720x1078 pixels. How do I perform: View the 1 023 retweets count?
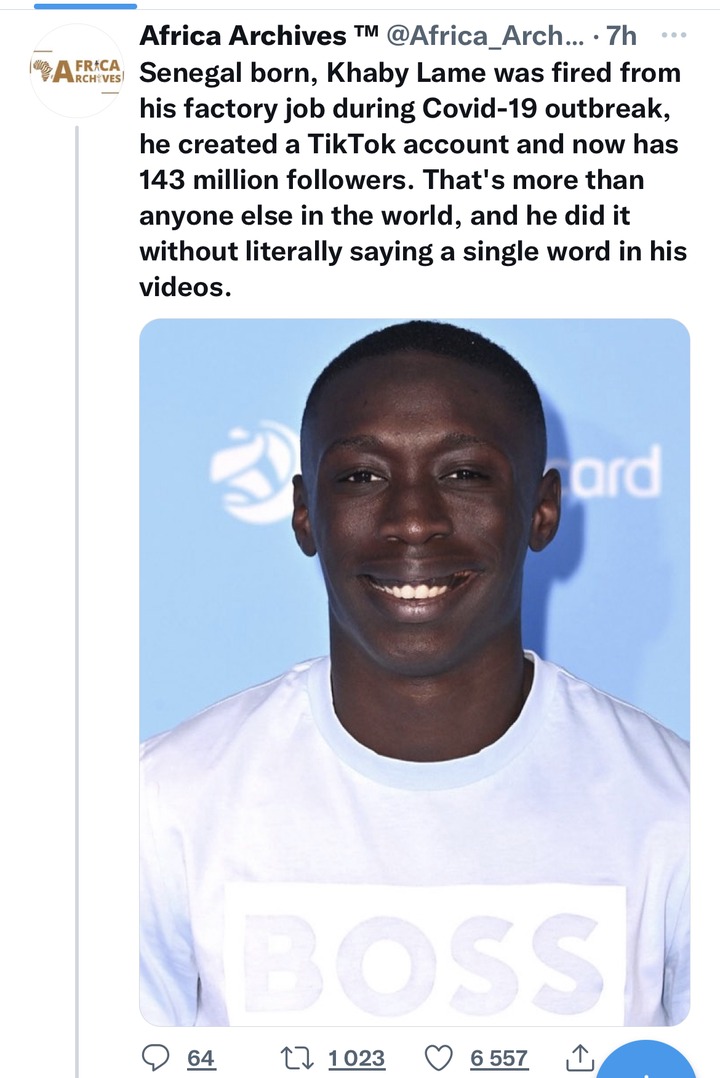[356, 1058]
